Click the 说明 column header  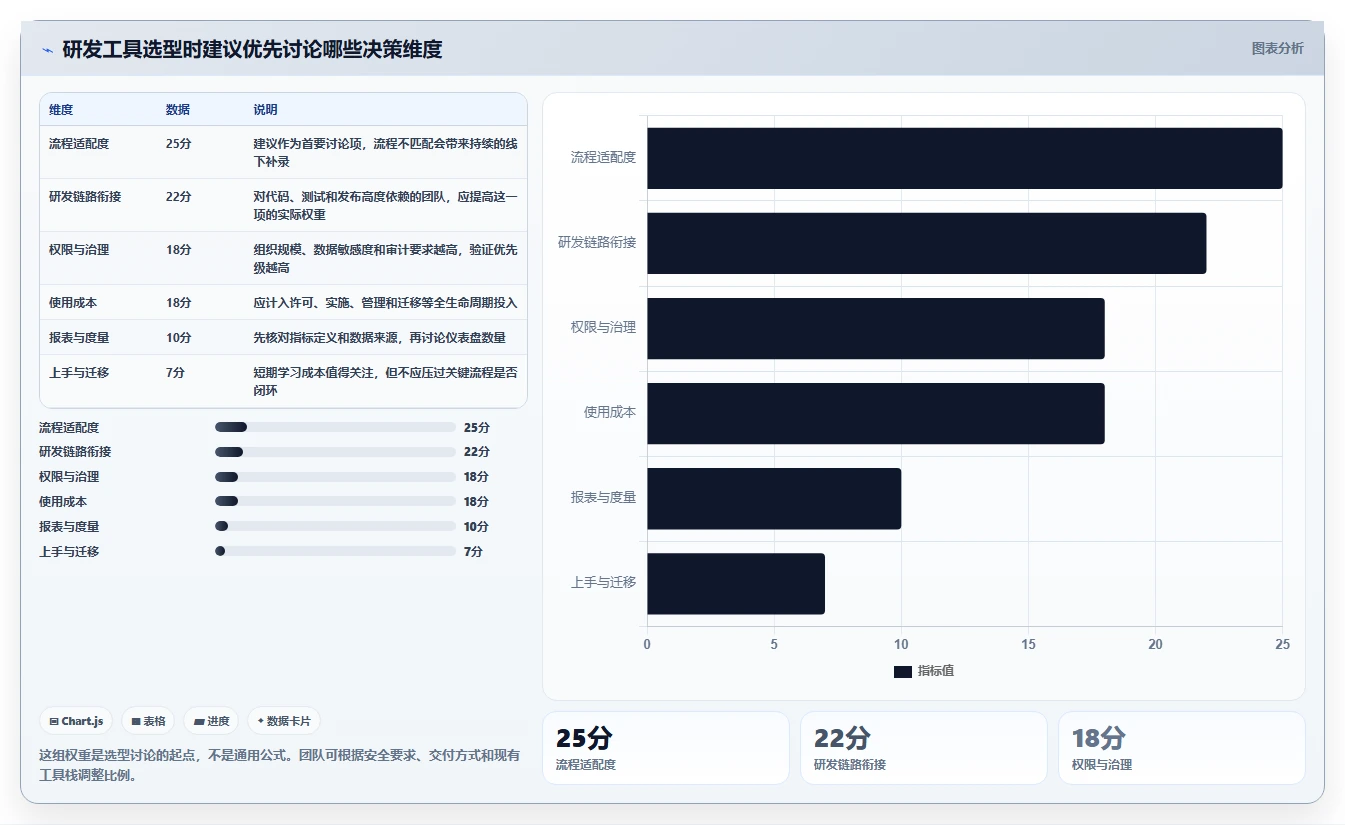click(265, 110)
